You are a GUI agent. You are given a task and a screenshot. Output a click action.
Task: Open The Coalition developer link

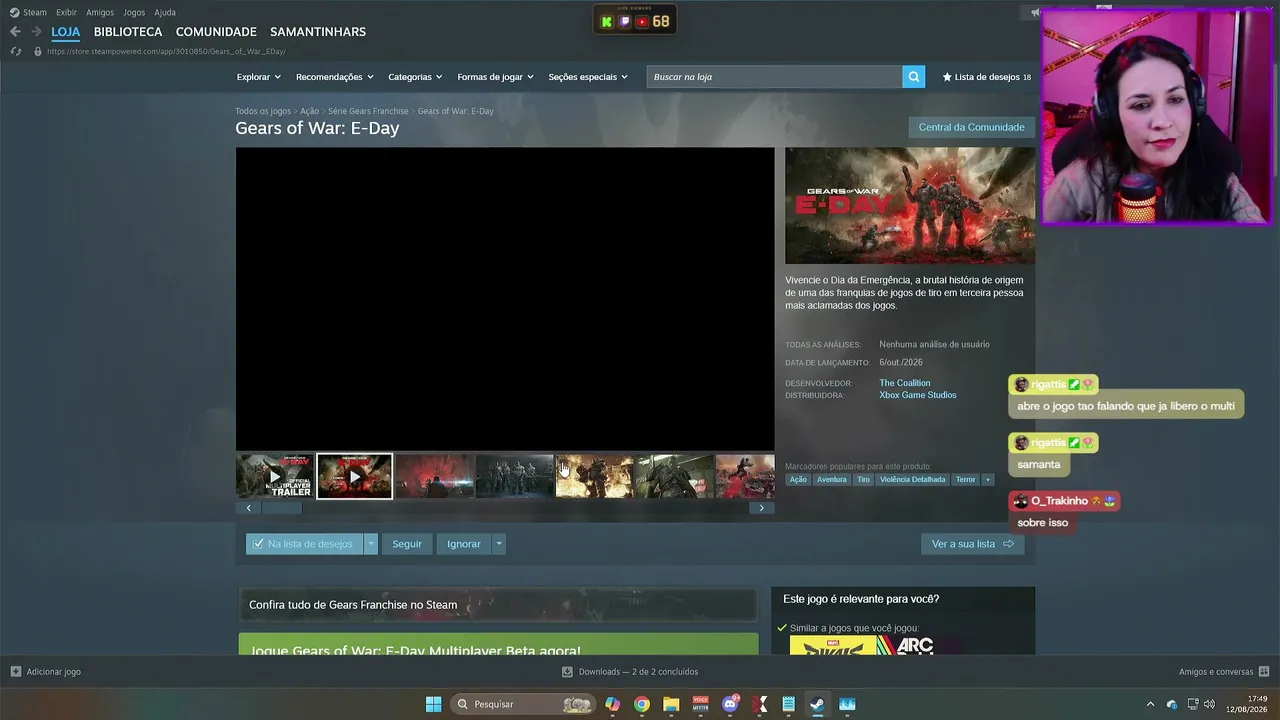pos(905,383)
